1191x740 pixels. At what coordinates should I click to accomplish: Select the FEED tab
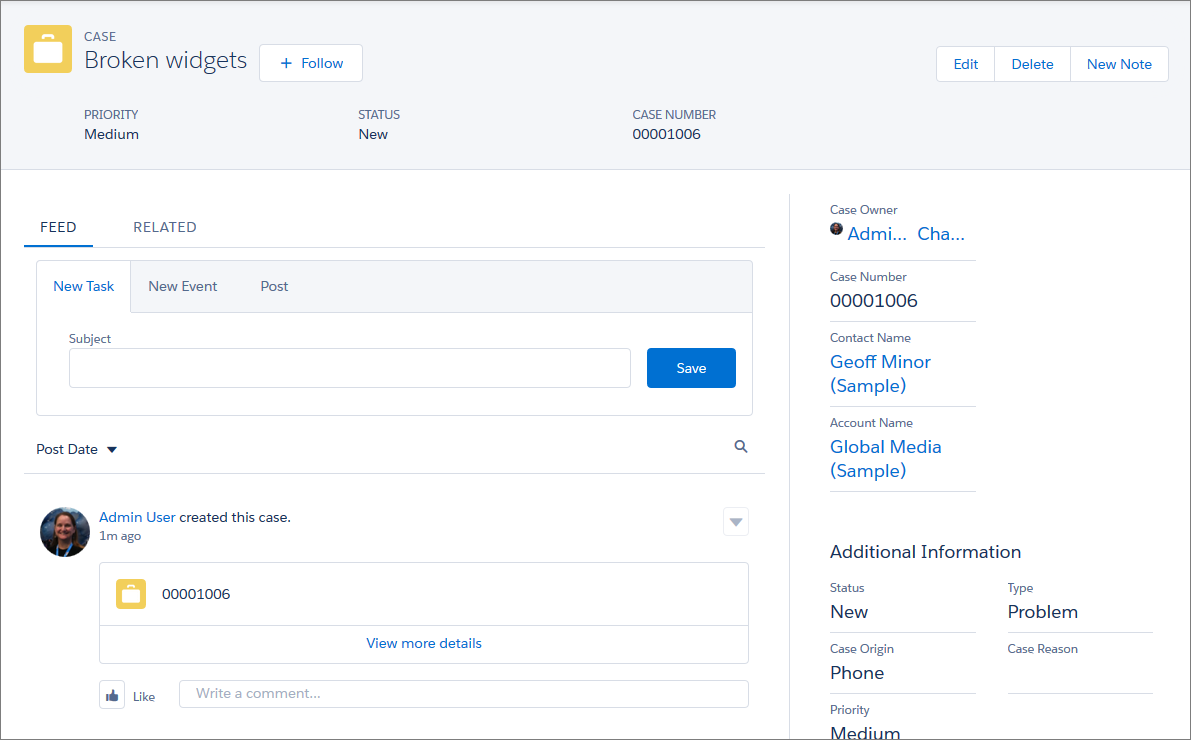click(58, 227)
